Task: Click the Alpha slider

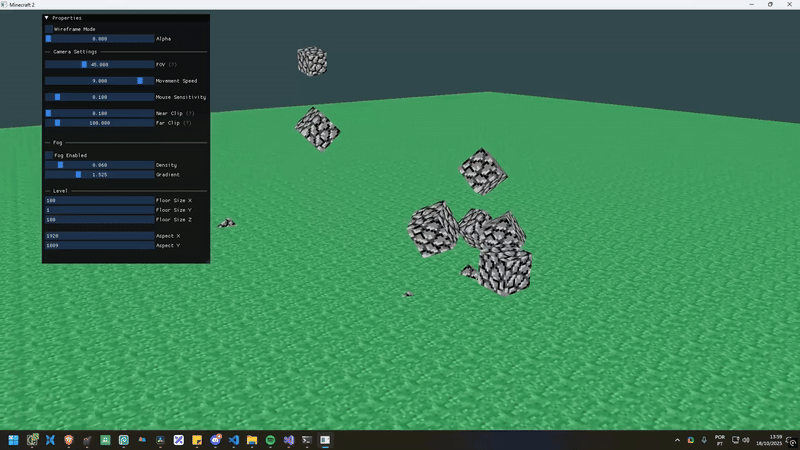Action: click(99, 39)
